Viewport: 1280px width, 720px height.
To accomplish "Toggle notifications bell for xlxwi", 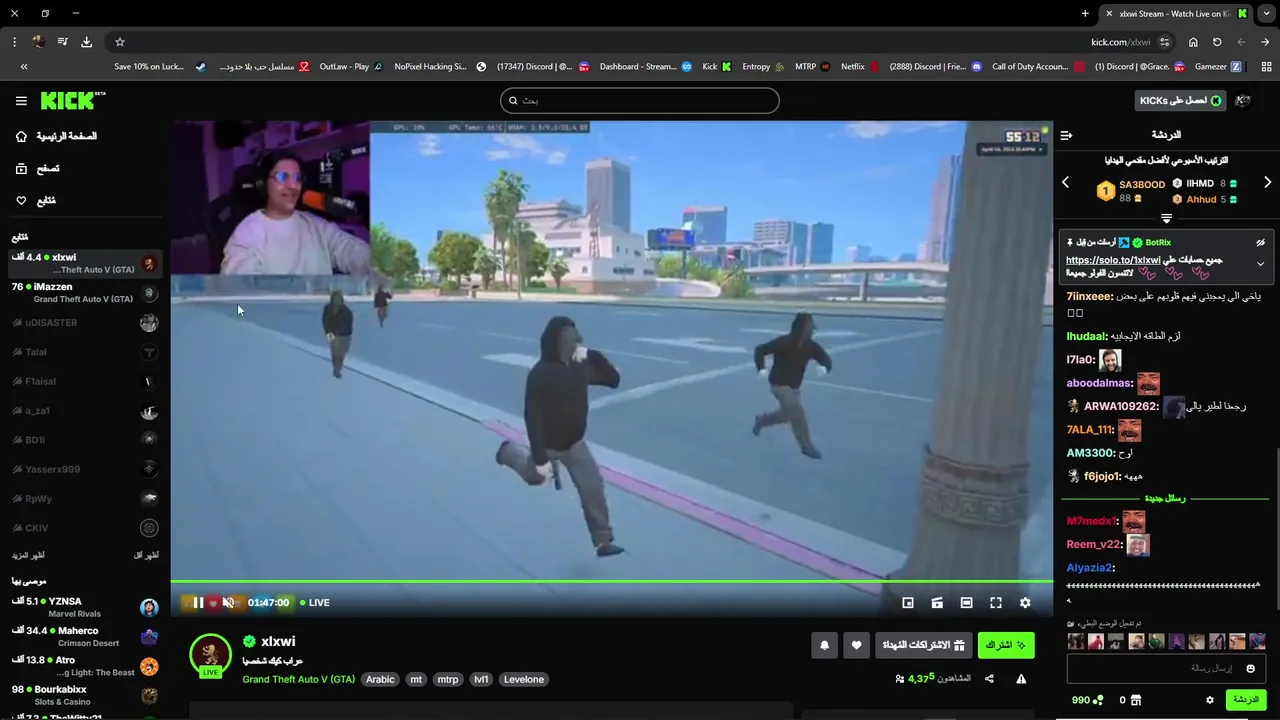I will coord(824,645).
